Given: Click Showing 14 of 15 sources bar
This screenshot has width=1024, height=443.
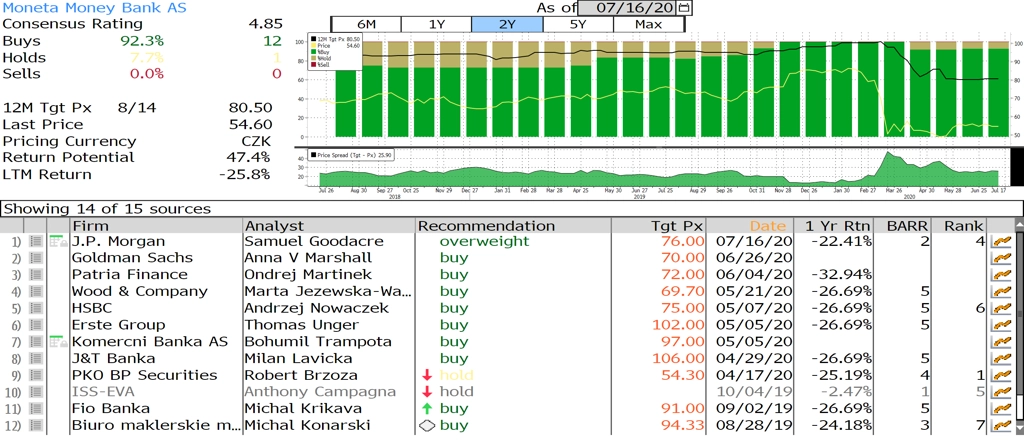Looking at the screenshot, I should pyautogui.click(x=511, y=209).
